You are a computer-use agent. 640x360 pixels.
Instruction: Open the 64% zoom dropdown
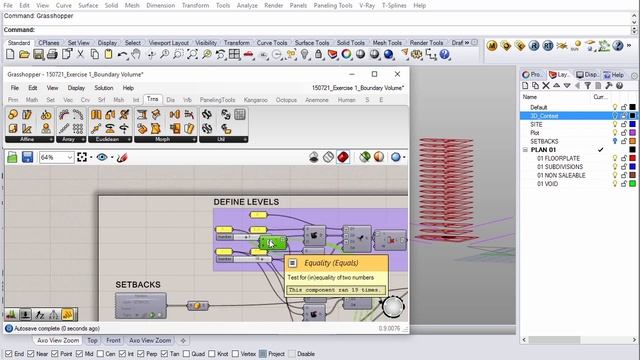point(69,158)
